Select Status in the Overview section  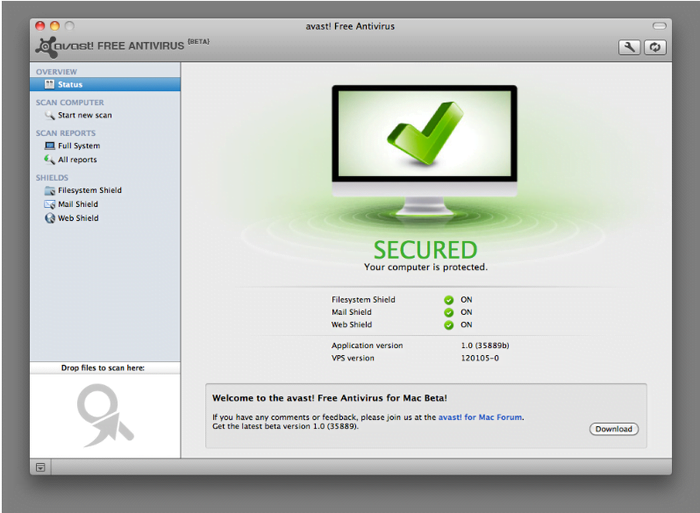[x=105, y=84]
